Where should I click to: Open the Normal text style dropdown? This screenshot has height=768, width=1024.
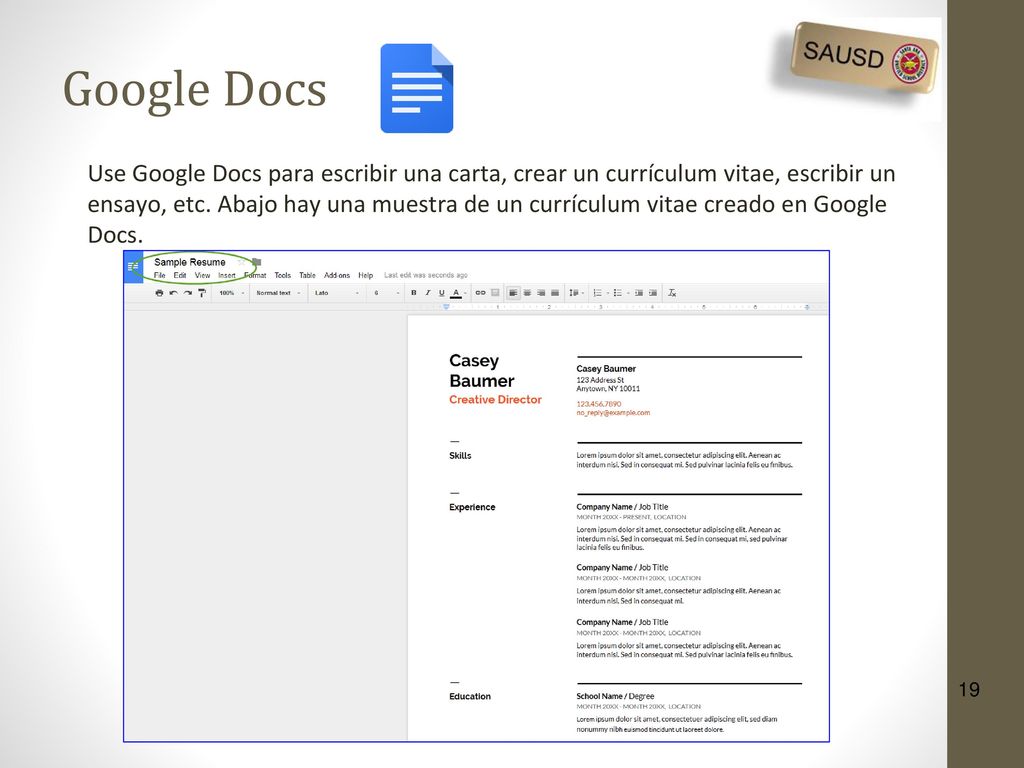pyautogui.click(x=278, y=293)
